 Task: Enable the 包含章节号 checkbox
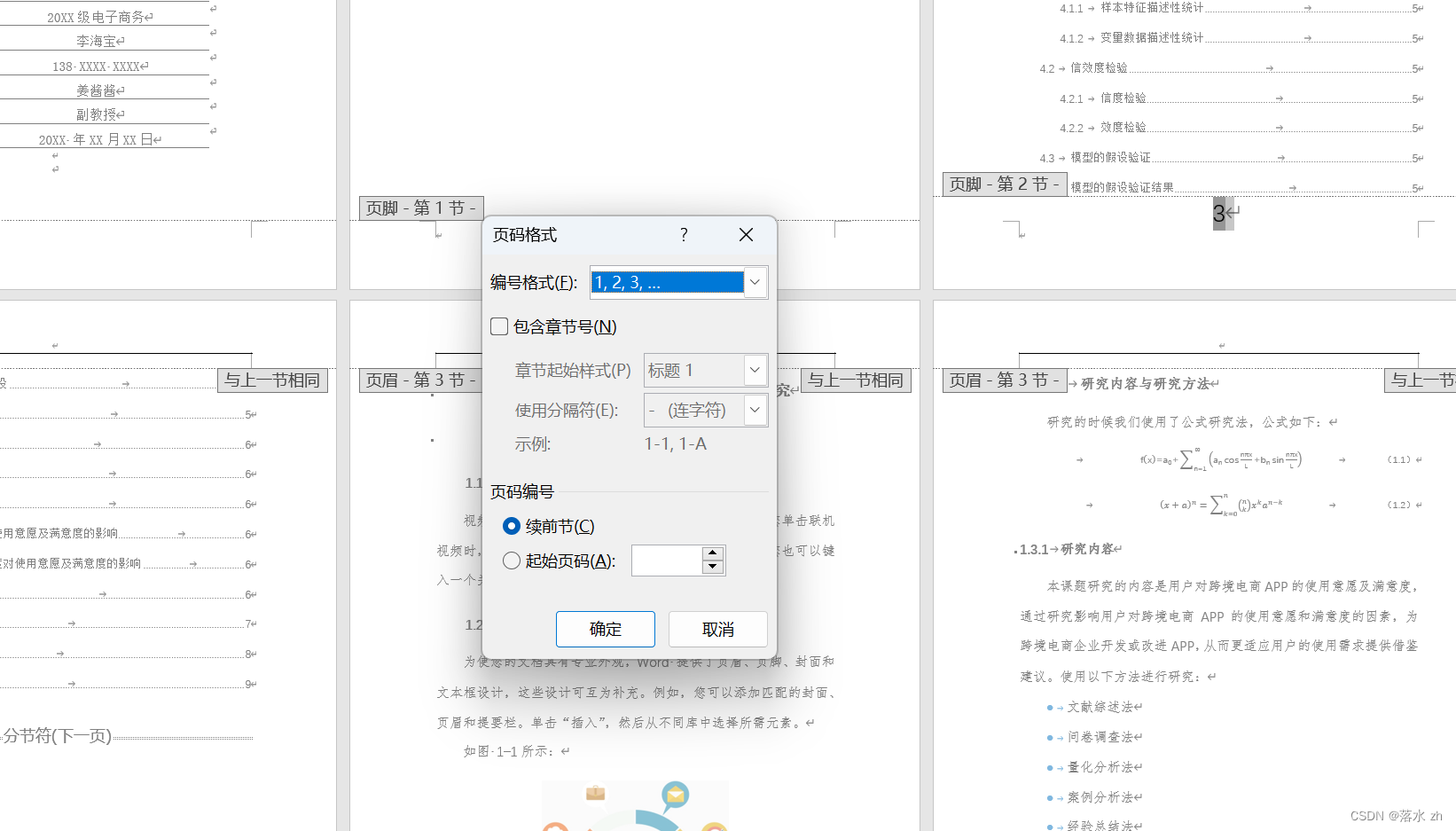coord(499,326)
